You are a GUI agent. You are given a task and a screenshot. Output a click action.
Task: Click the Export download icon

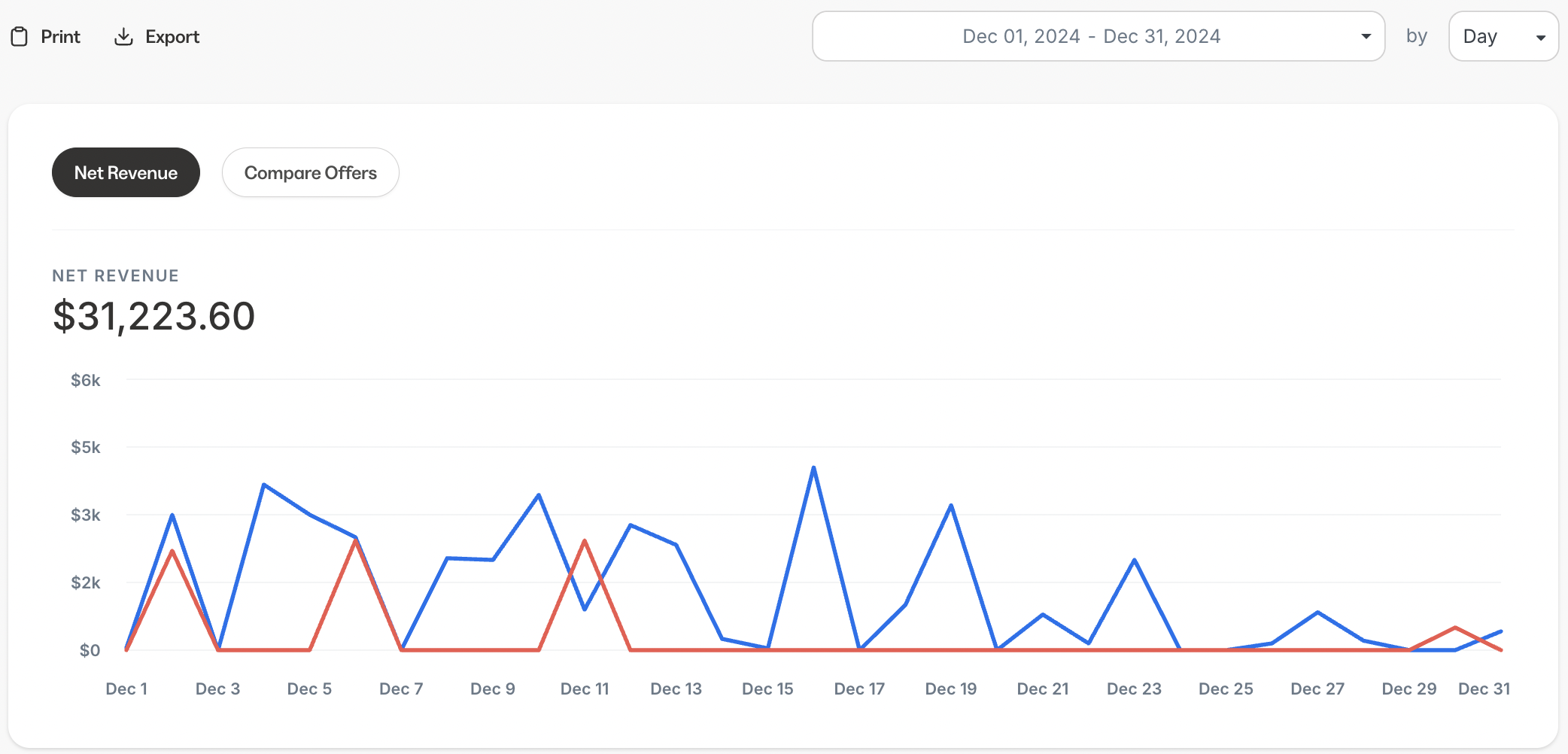[x=123, y=37]
